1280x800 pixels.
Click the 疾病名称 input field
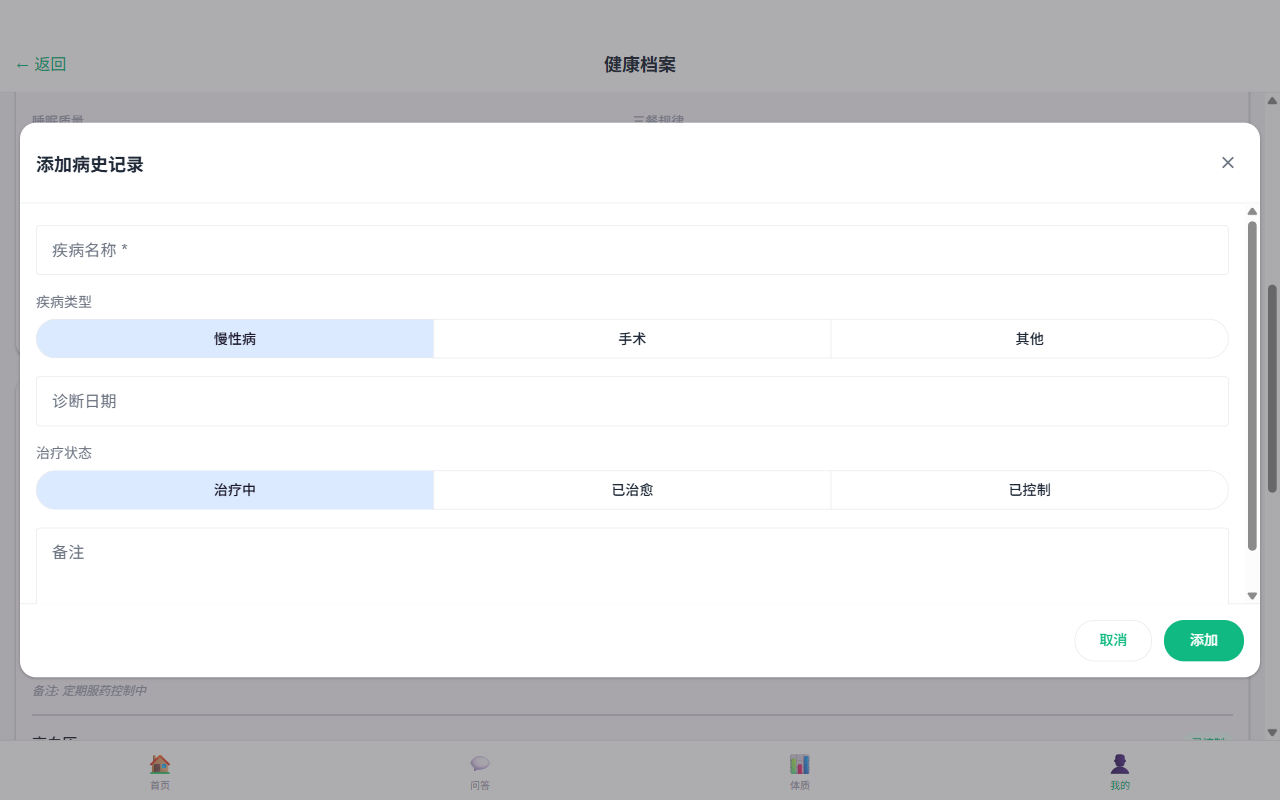click(x=632, y=250)
